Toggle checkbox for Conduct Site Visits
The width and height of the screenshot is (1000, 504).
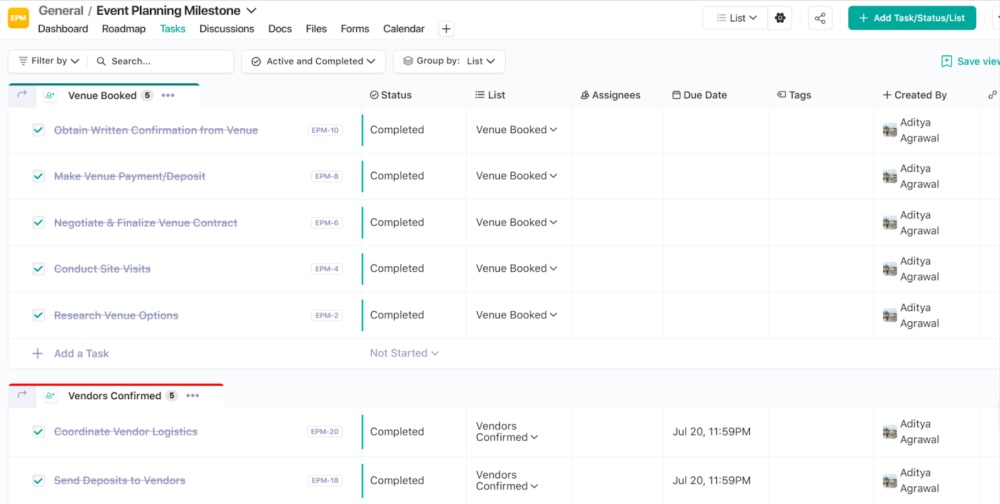point(38,269)
